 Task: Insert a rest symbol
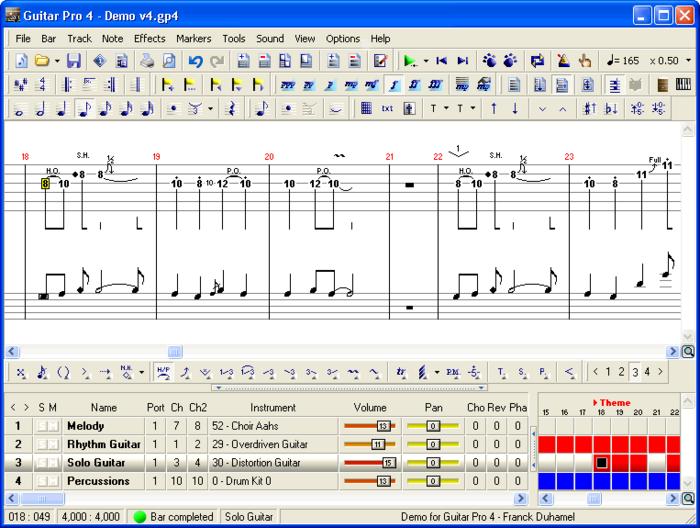[231, 108]
